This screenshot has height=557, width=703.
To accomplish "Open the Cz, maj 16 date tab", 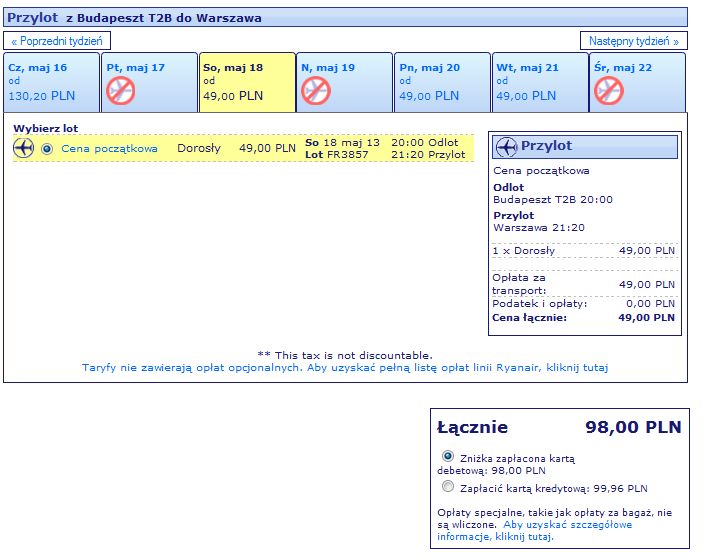I will coord(51,82).
